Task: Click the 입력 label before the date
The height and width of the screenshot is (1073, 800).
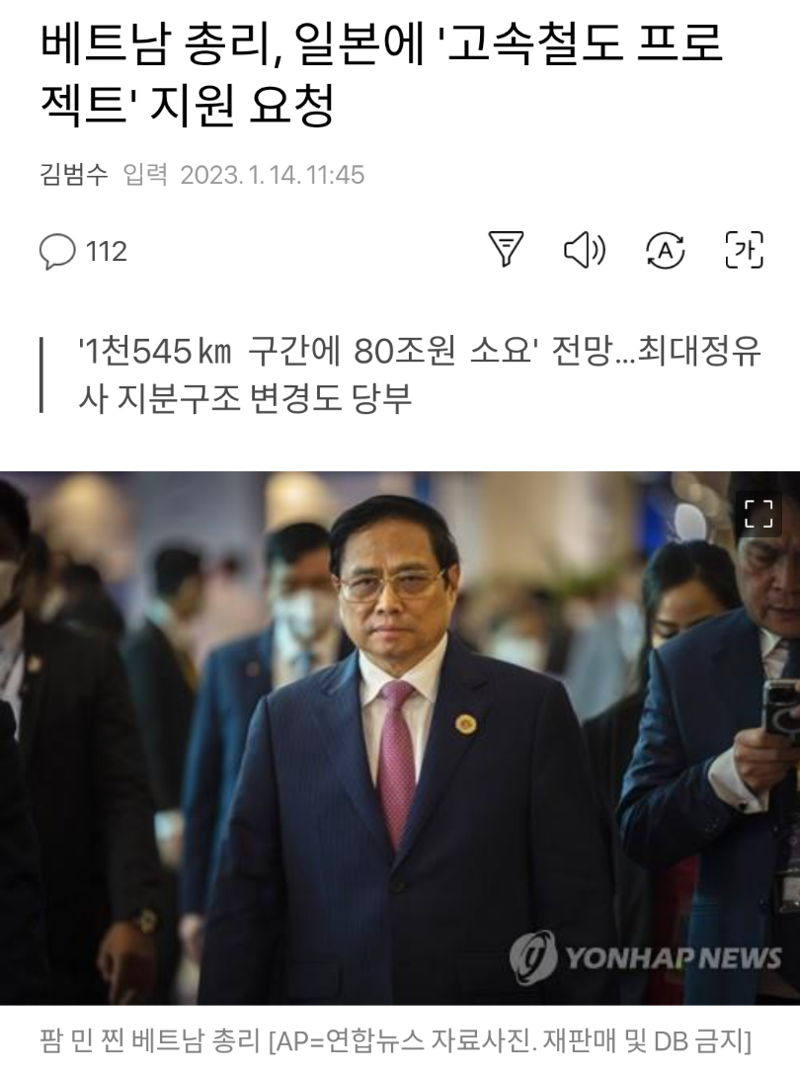Action: point(145,174)
